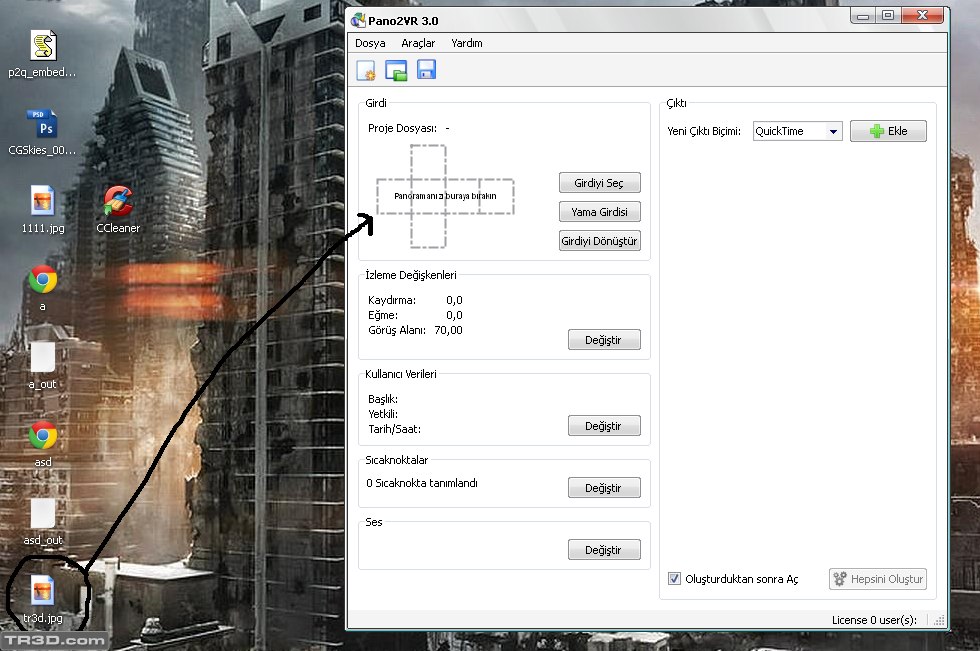The image size is (980, 651).
Task: Select the CCleaner desktop icon
Action: (x=118, y=203)
